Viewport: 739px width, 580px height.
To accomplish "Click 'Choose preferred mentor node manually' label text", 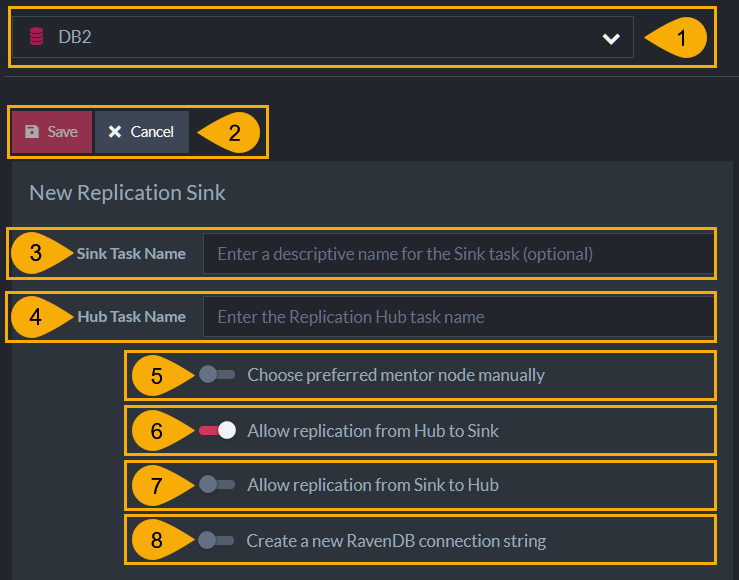I will pos(396,375).
